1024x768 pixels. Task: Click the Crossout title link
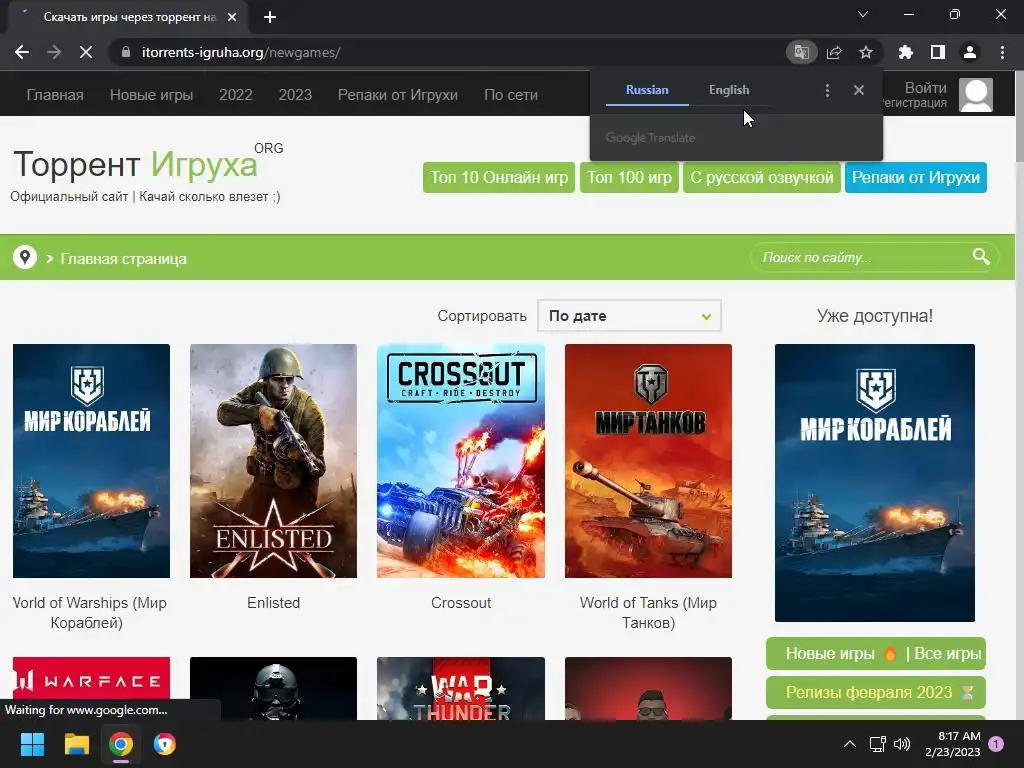461,603
